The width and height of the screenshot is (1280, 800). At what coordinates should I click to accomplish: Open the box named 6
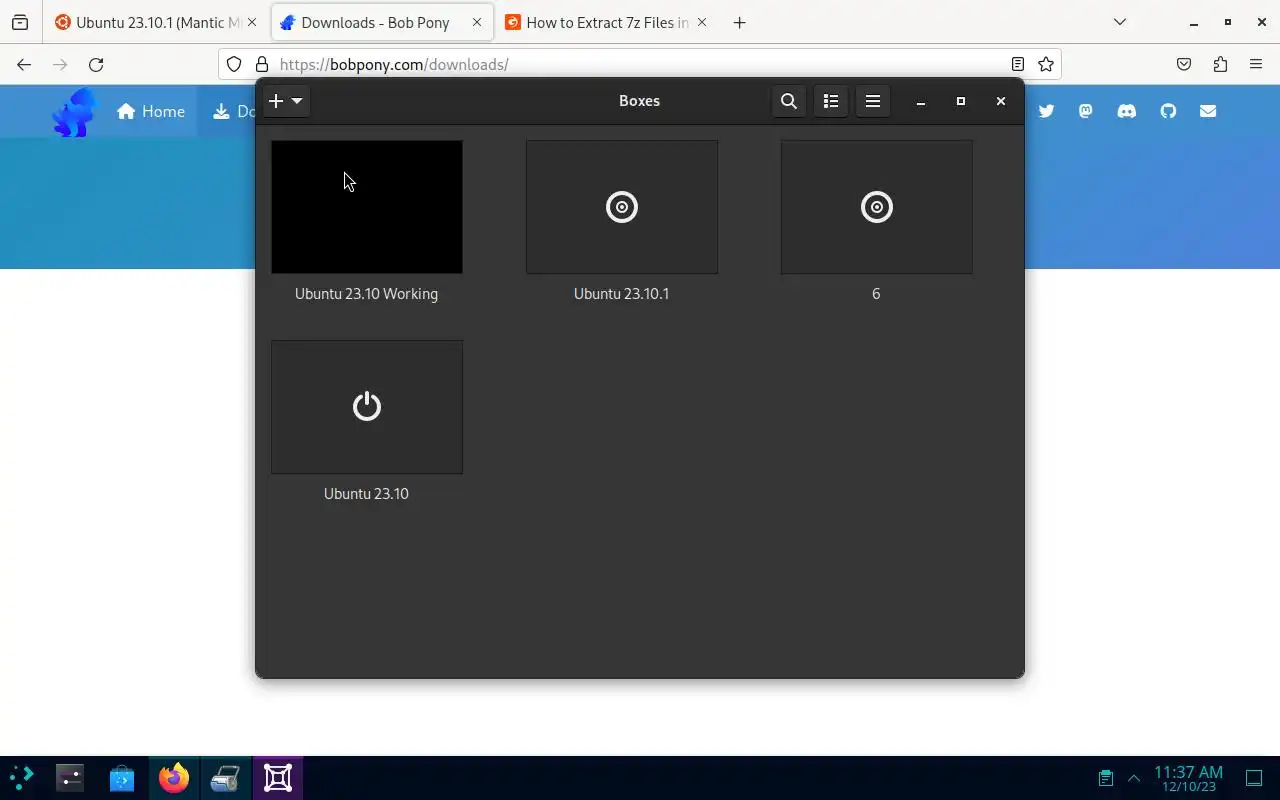877,207
